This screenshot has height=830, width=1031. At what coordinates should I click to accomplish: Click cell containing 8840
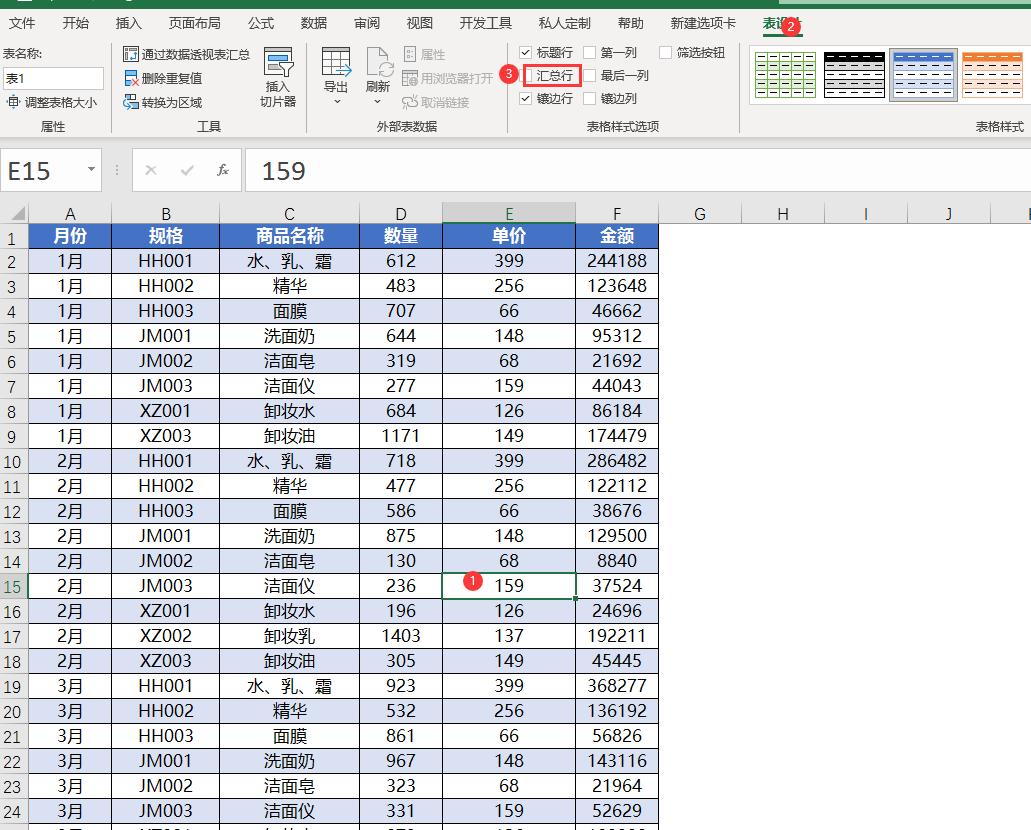point(617,561)
